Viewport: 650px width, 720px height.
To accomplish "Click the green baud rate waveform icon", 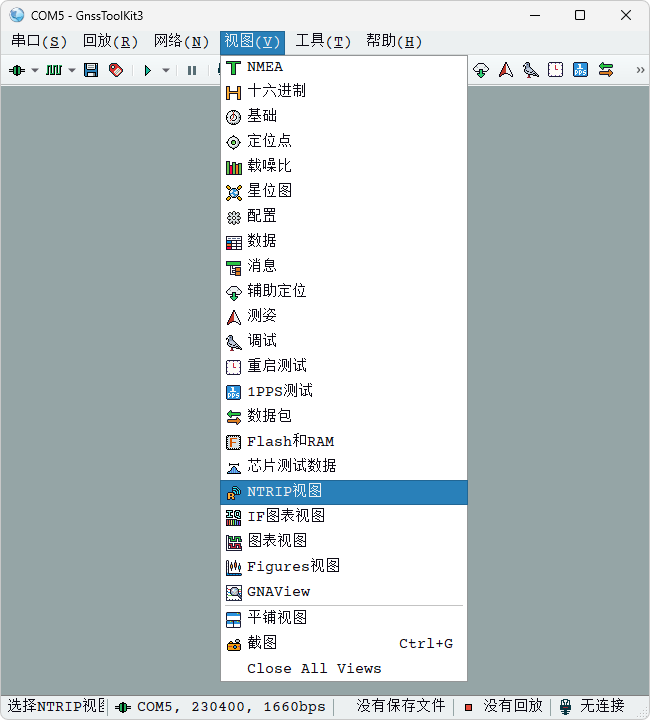I will [54, 70].
